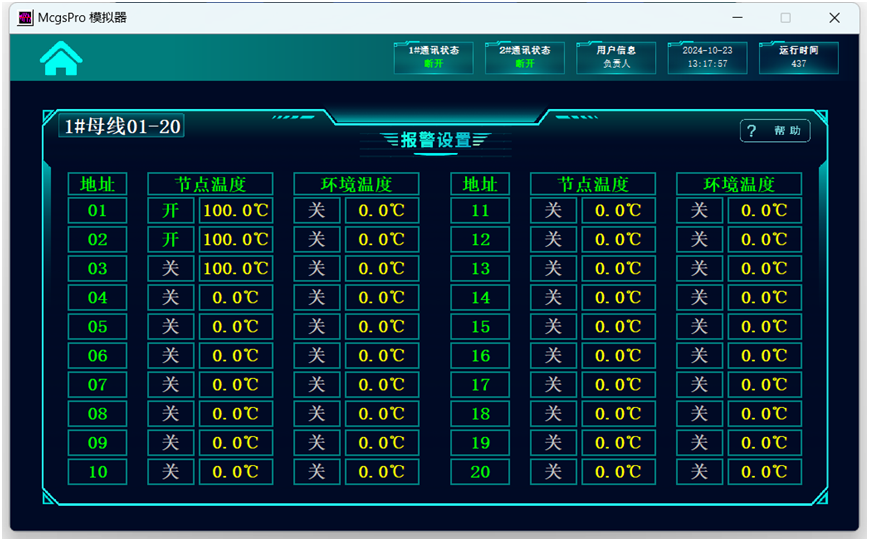Click the date and time display
Screen dimensions: 869x541
(x=707, y=57)
